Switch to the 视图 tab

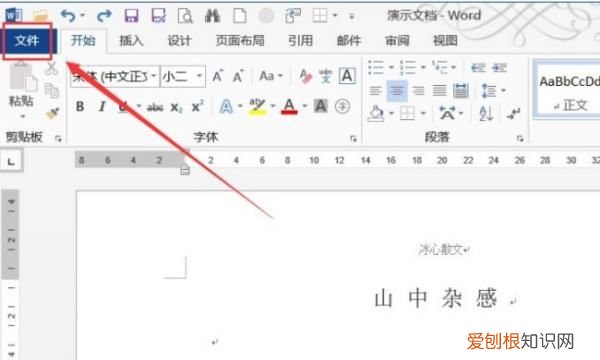coord(445,41)
